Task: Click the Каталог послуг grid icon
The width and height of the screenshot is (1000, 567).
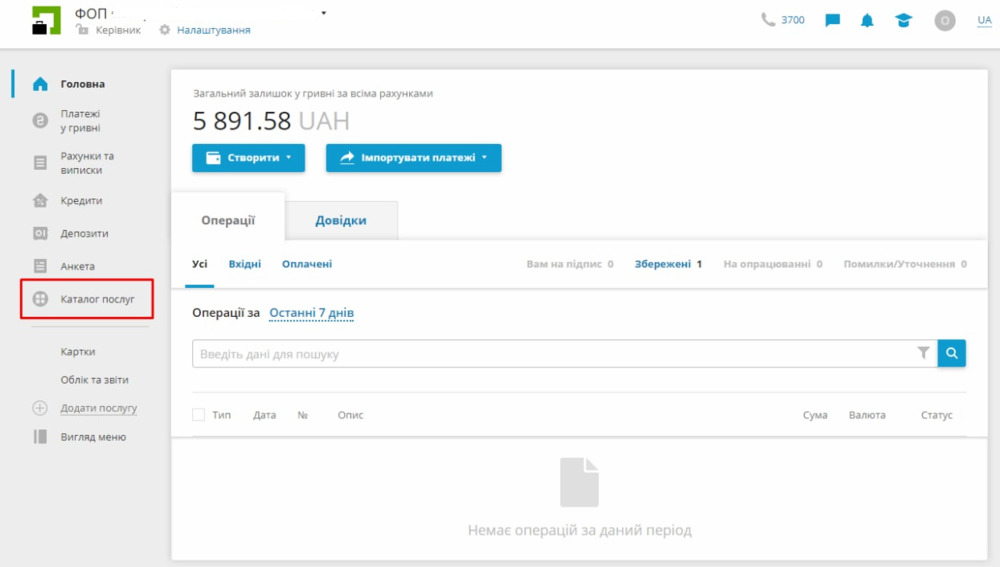Action: (x=40, y=299)
